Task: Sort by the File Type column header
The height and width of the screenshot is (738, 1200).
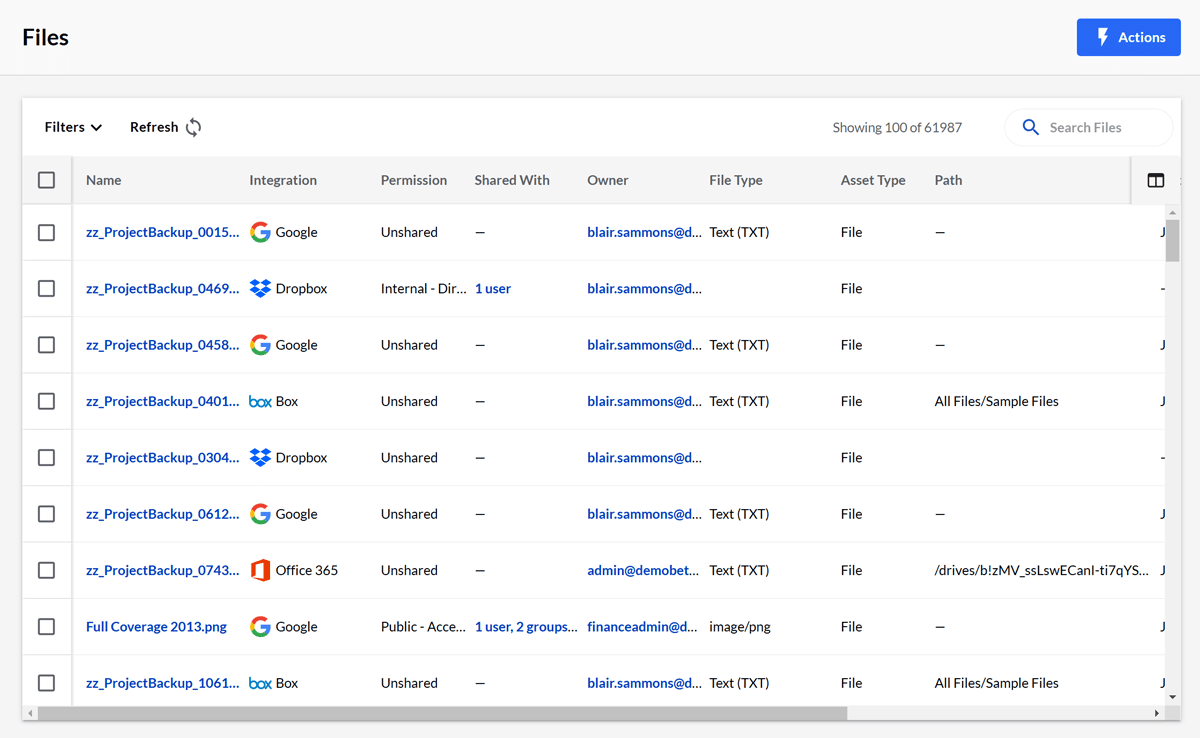Action: [735, 180]
